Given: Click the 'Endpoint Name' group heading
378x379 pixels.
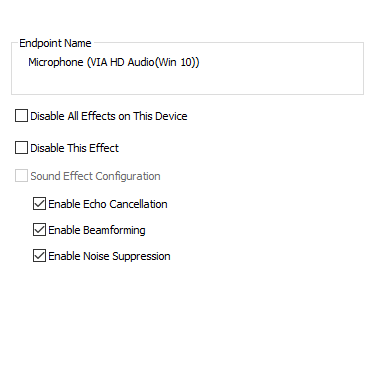Looking at the screenshot, I should [55, 43].
